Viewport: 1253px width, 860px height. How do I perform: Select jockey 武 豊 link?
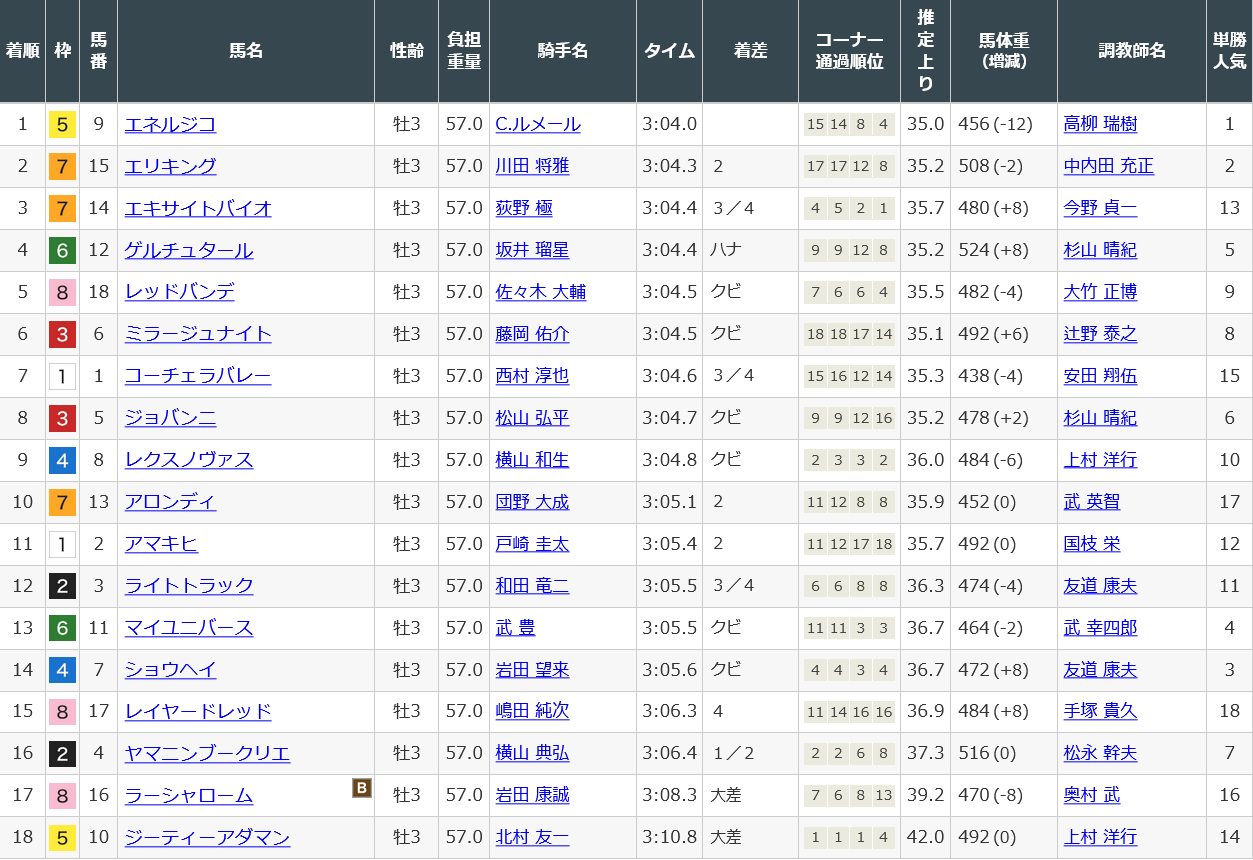click(515, 629)
